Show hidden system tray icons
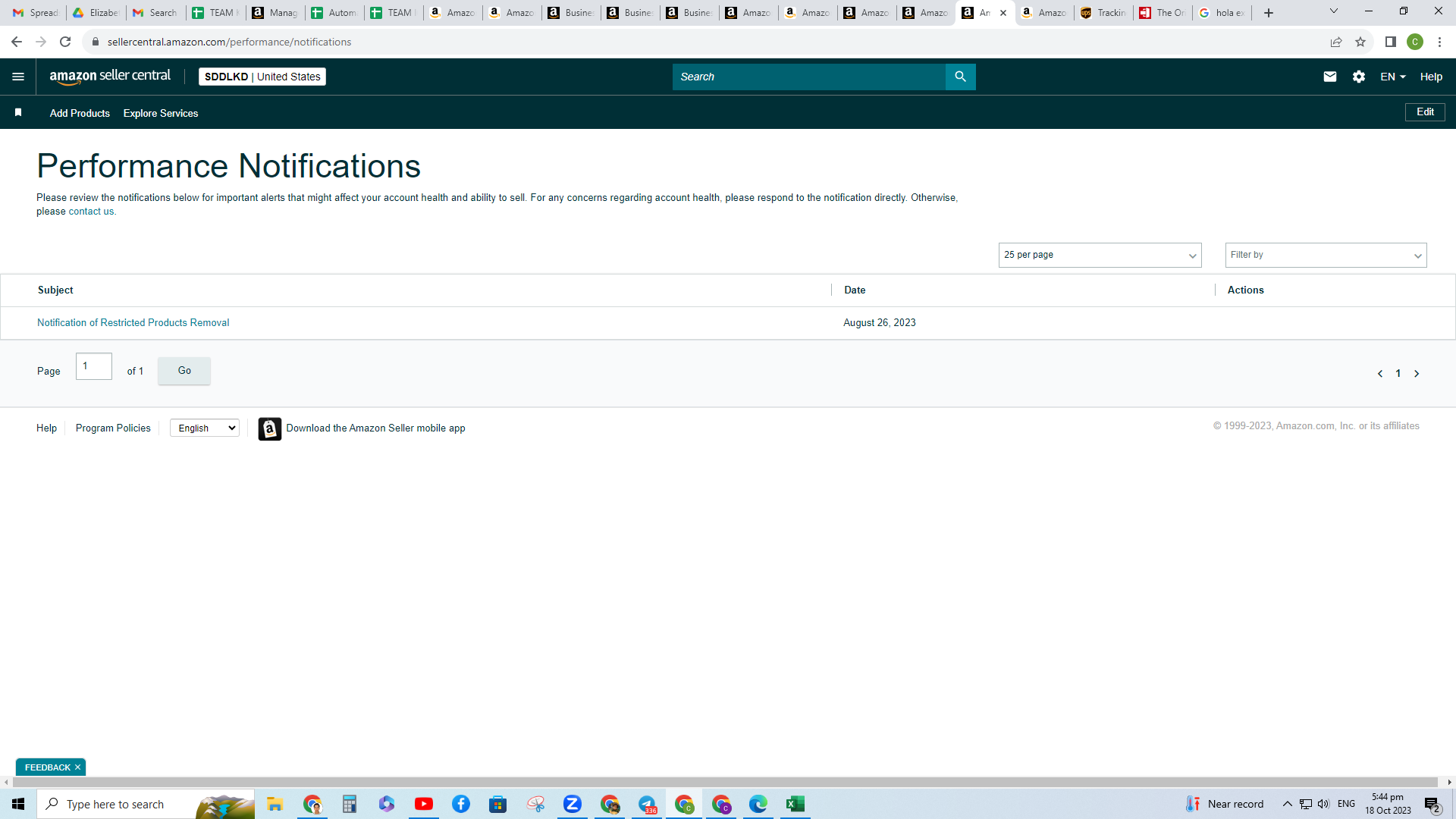This screenshot has width=1456, height=819. coord(1287,804)
